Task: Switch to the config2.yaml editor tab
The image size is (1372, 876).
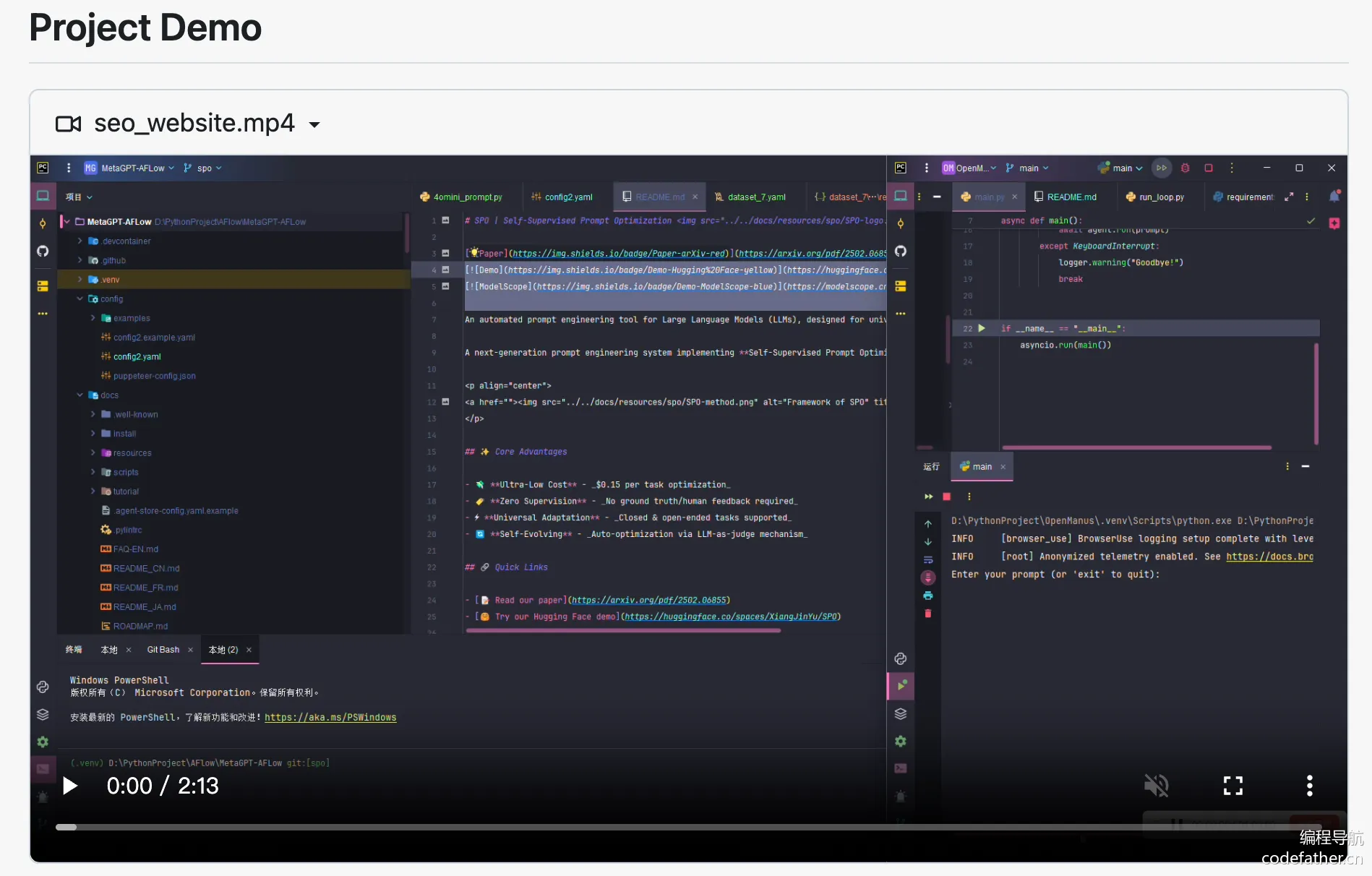Action: coord(562,197)
